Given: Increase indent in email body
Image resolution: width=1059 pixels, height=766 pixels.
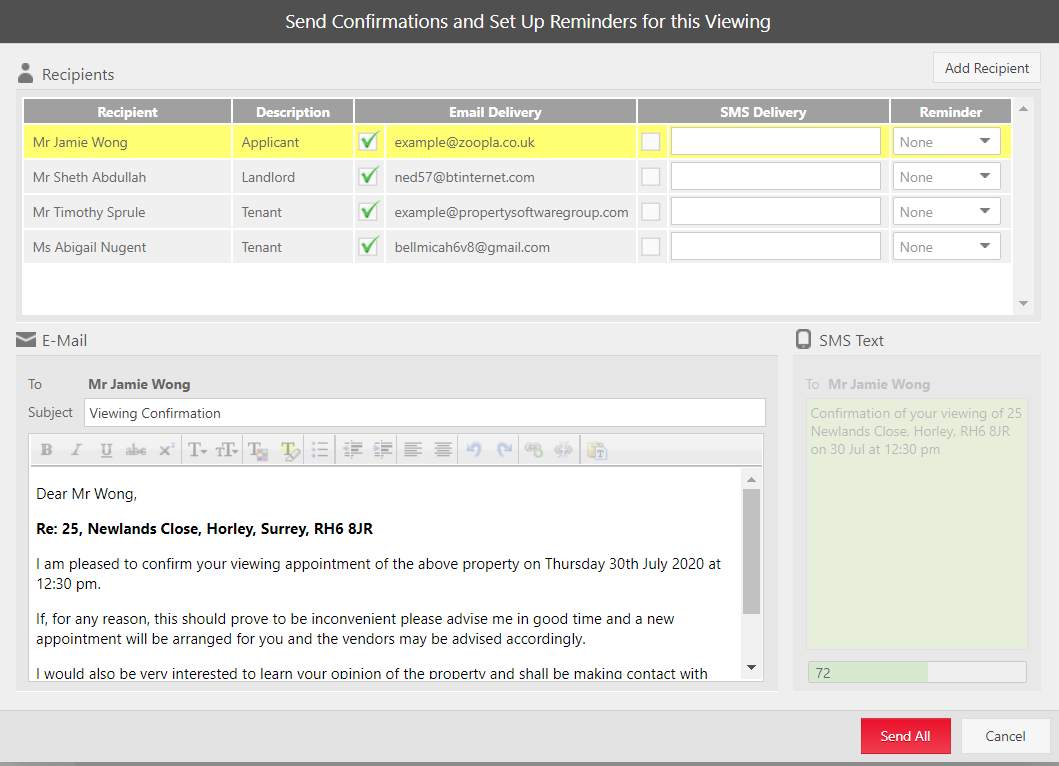Looking at the screenshot, I should point(383,450).
